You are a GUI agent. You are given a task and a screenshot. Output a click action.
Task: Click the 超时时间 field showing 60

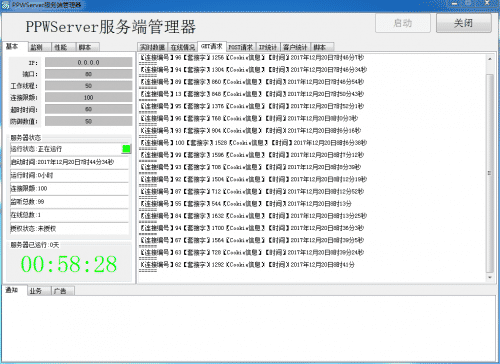point(89,109)
